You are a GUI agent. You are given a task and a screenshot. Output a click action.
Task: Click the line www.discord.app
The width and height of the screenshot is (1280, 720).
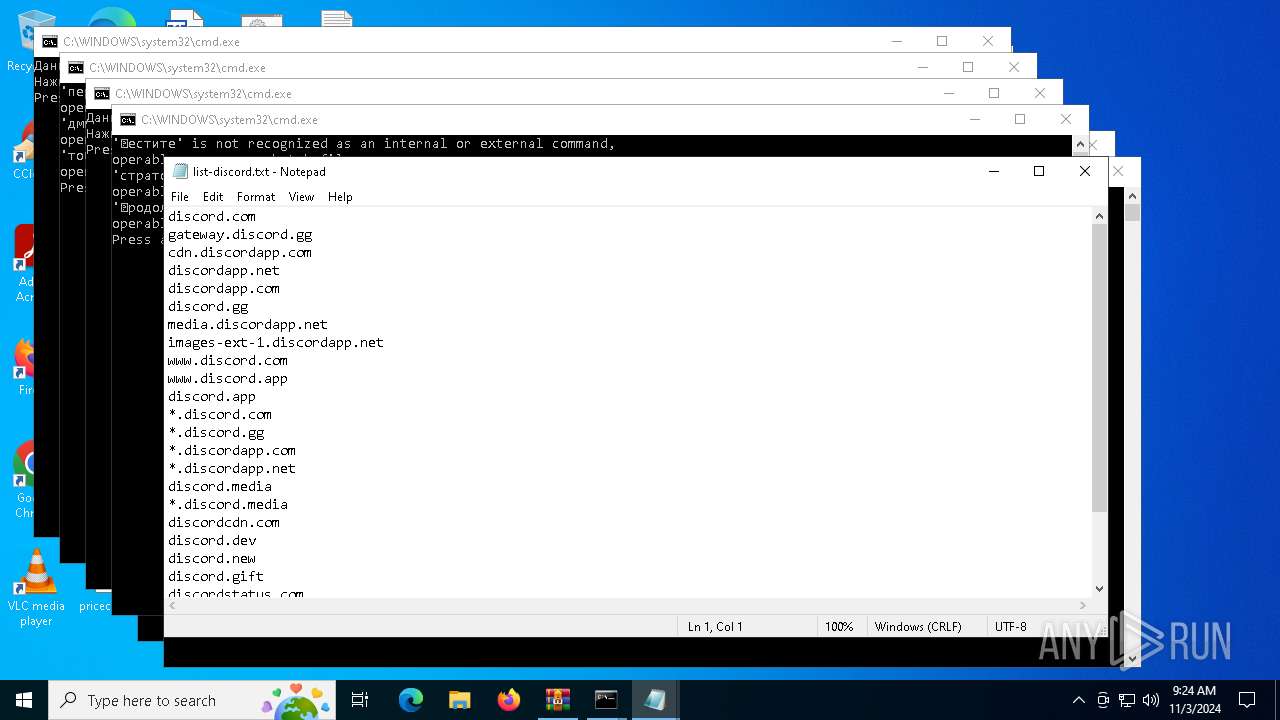(228, 378)
